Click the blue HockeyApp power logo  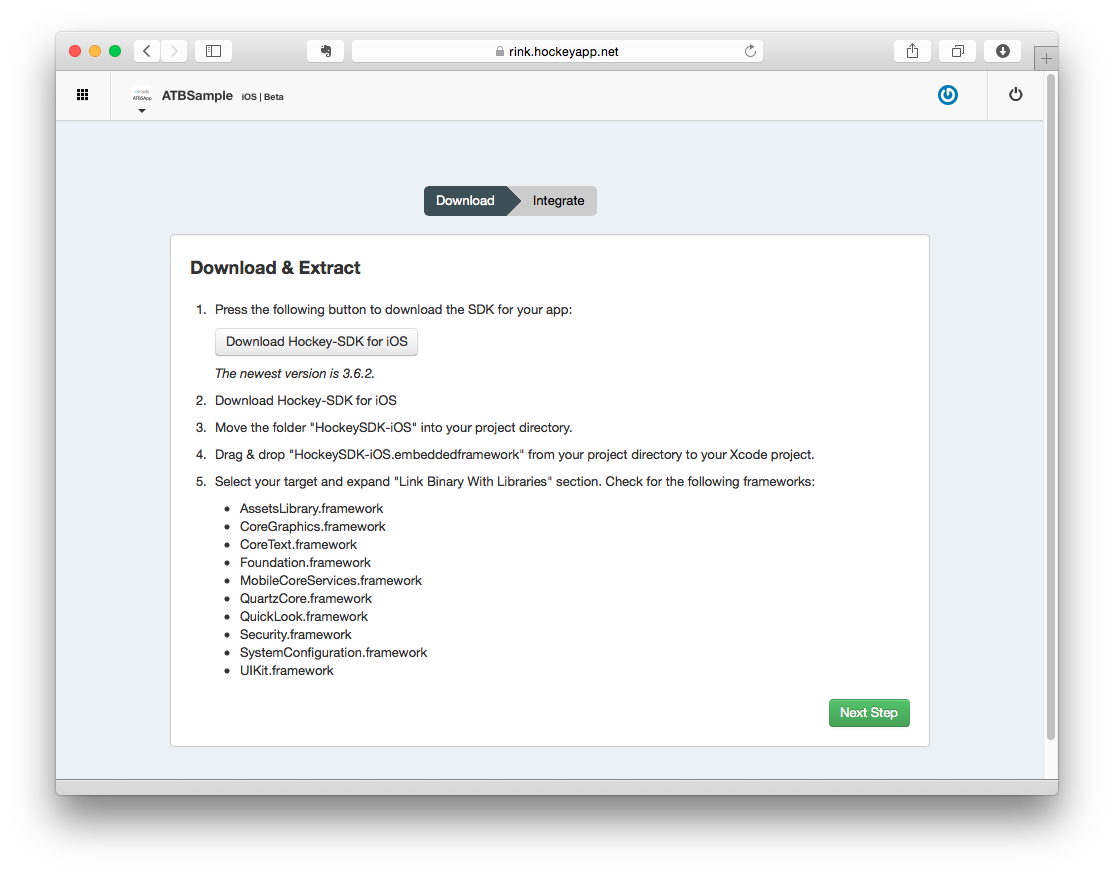tap(948, 95)
